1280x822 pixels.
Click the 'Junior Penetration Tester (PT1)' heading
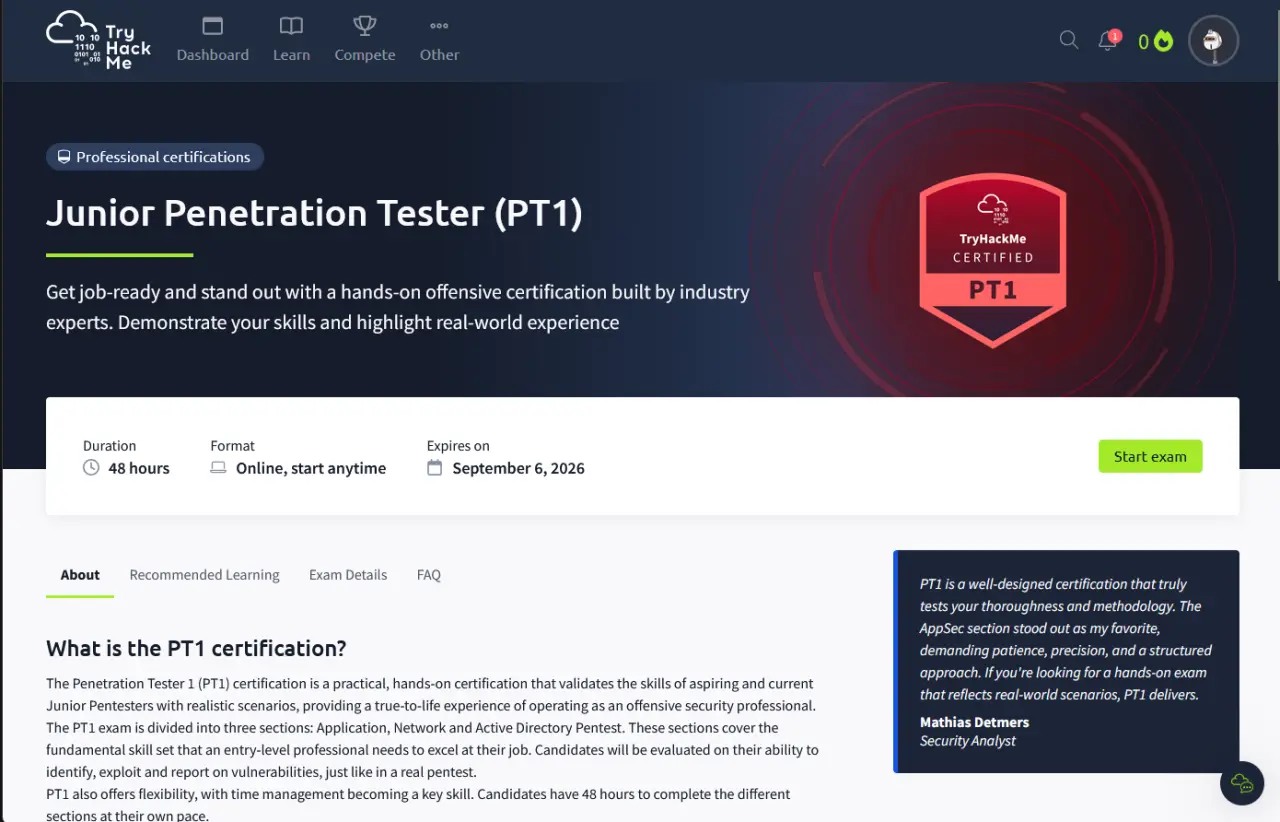click(x=314, y=213)
